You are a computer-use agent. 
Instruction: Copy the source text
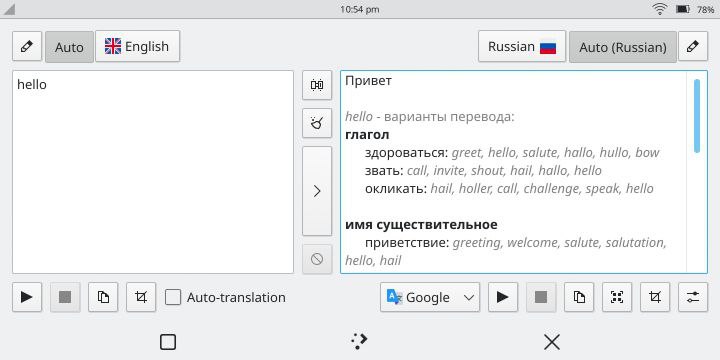tap(103, 297)
